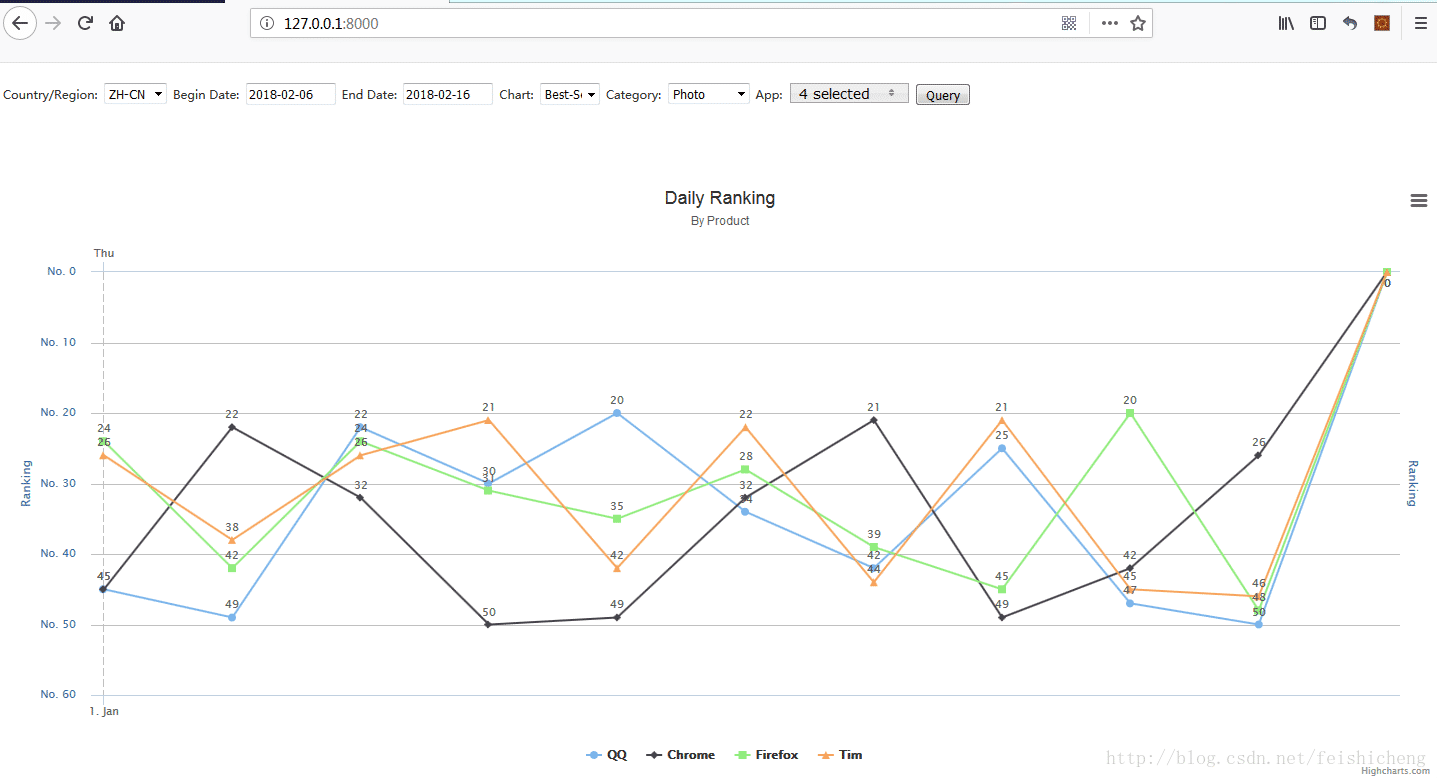Image resolution: width=1437 pixels, height=778 pixels.
Task: Click the right Ranking axis title
Action: click(1413, 483)
